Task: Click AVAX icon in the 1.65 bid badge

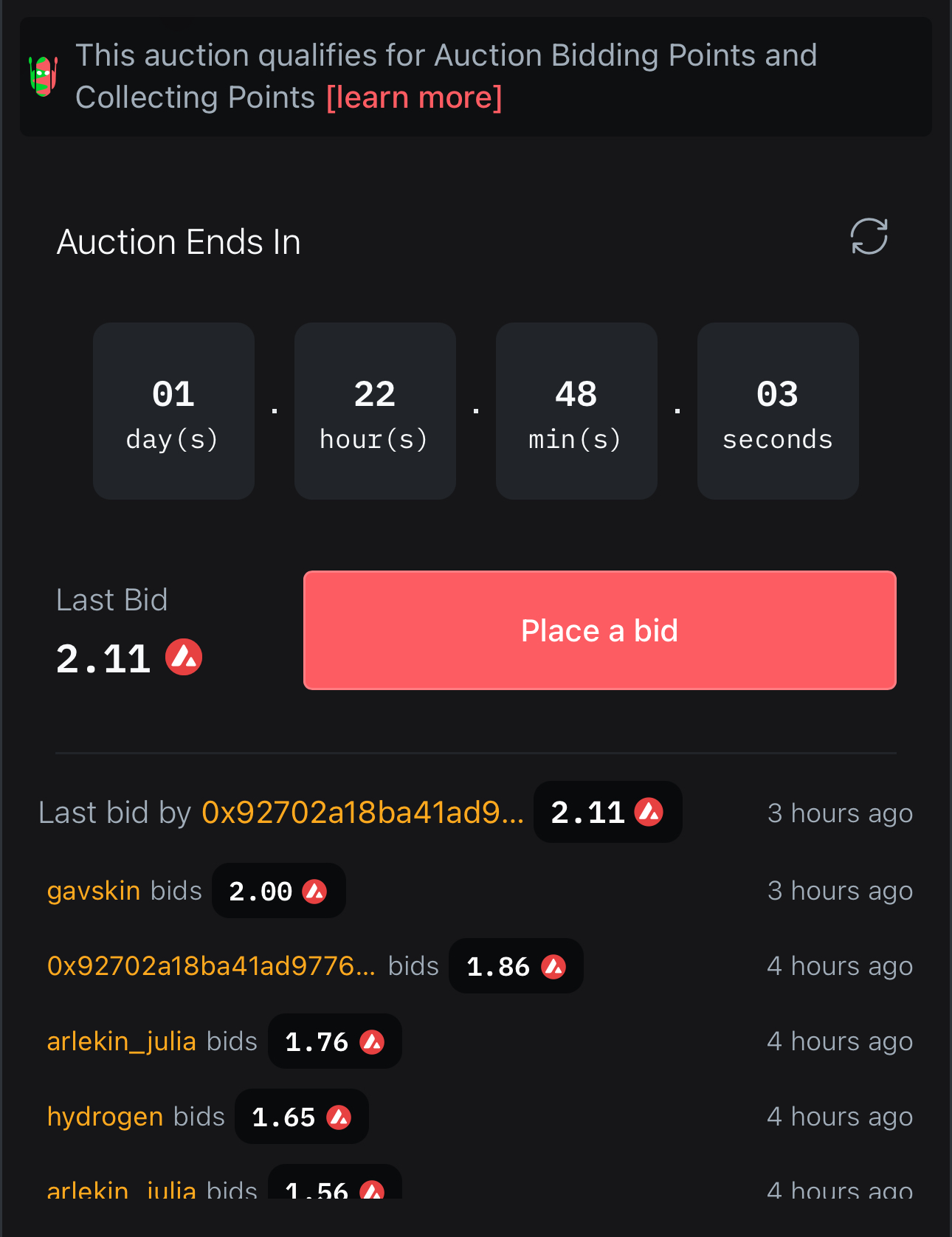Action: [339, 1117]
